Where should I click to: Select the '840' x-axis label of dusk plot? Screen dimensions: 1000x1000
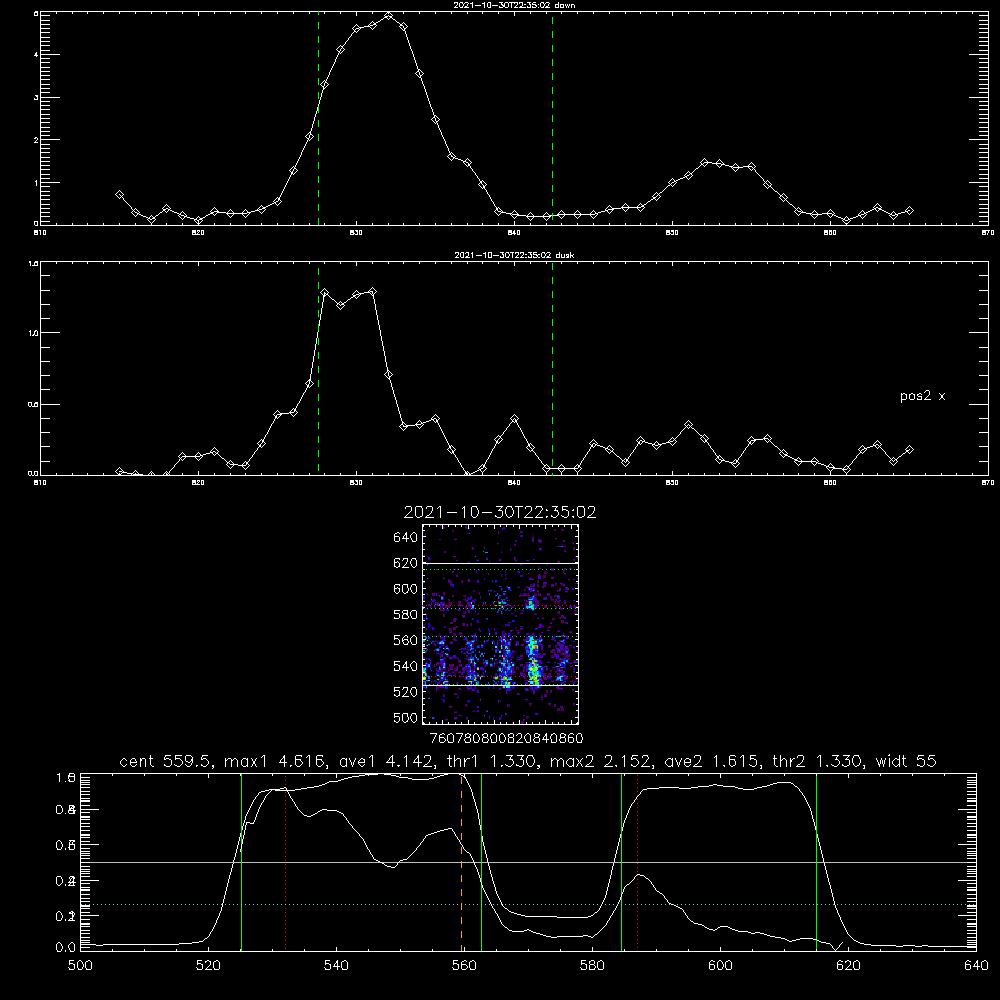514,483
